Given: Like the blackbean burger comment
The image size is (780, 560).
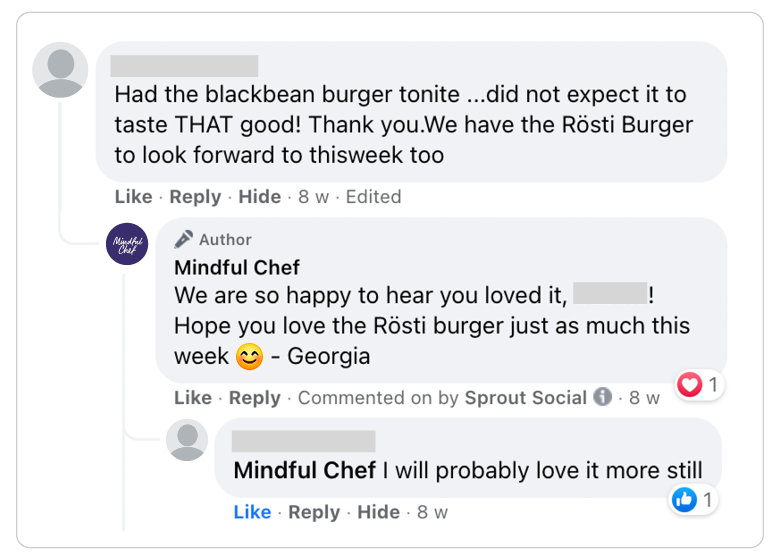Looking at the screenshot, I should click(133, 196).
